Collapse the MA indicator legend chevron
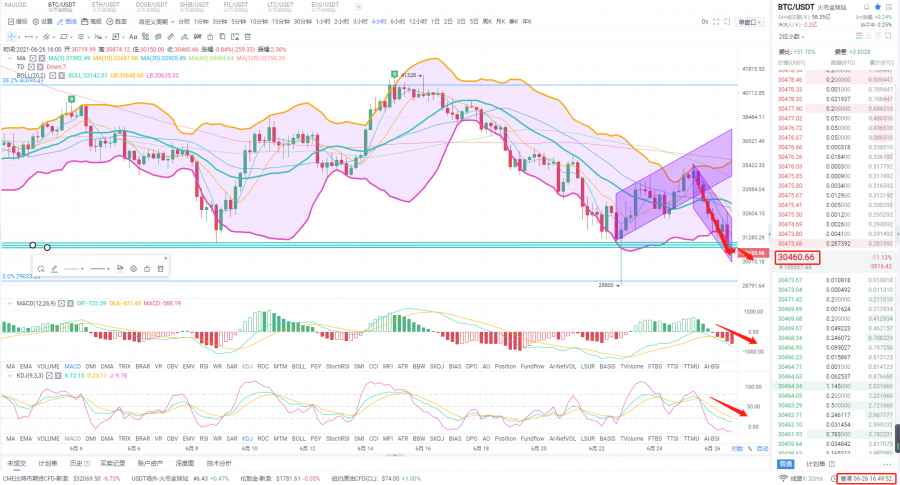900x485 pixels. (x=10, y=58)
